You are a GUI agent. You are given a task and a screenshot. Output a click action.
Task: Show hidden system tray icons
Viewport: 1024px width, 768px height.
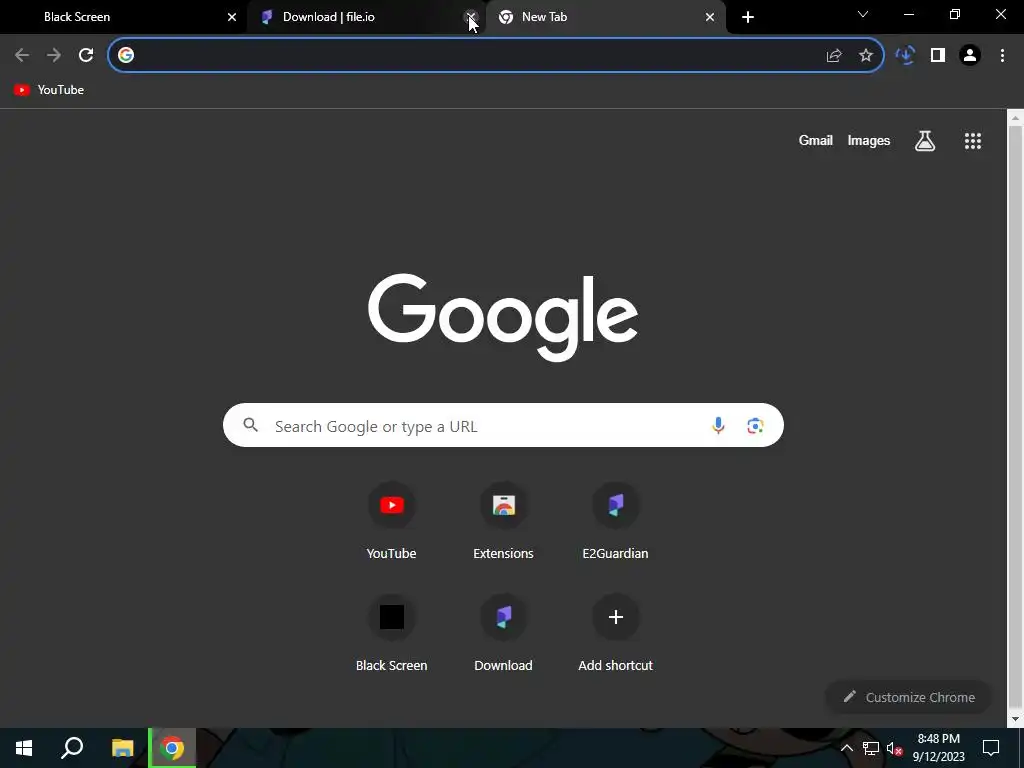coord(846,748)
